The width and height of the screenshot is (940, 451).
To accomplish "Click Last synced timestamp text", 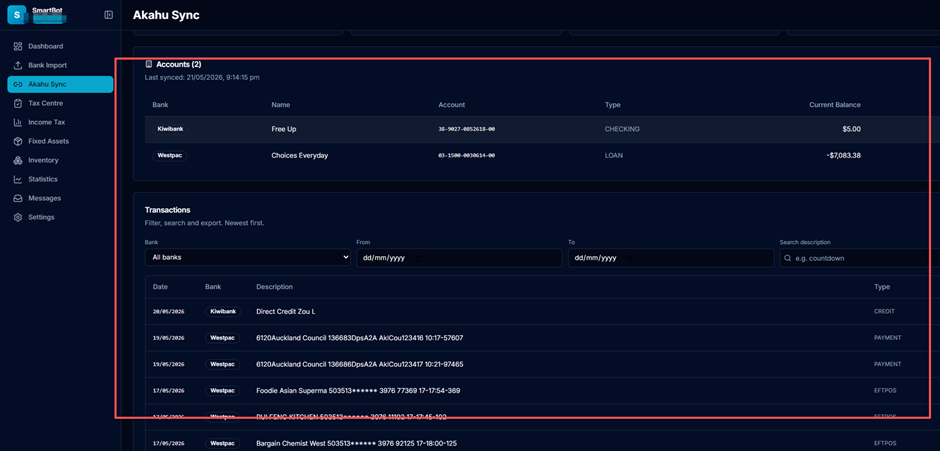I will (202, 77).
